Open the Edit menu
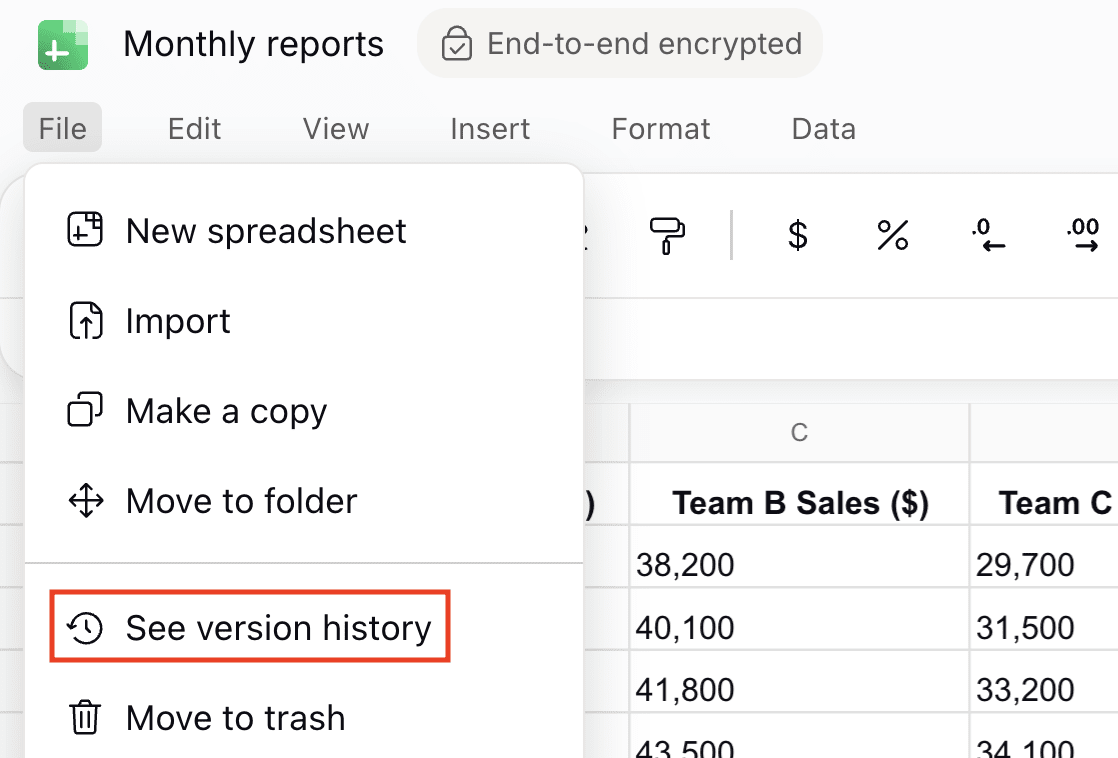This screenshot has height=758, width=1118. click(193, 128)
